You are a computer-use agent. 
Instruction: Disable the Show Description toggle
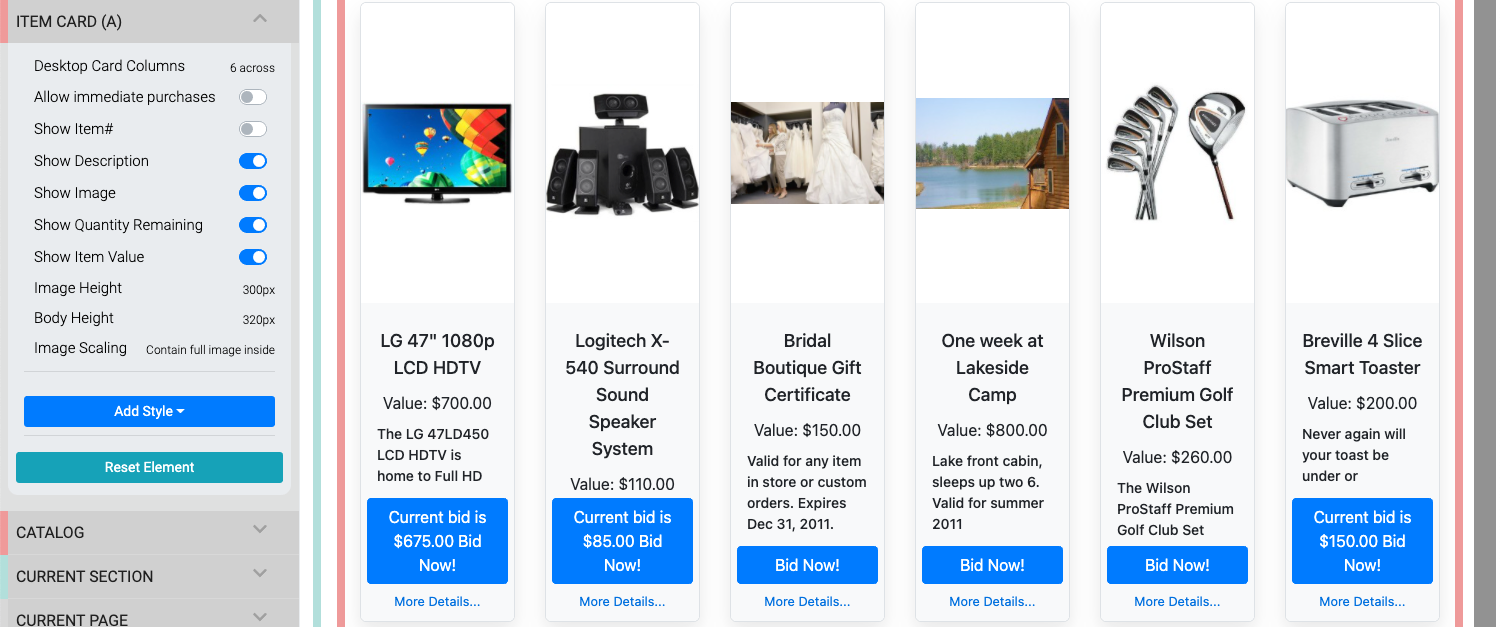tap(253, 161)
